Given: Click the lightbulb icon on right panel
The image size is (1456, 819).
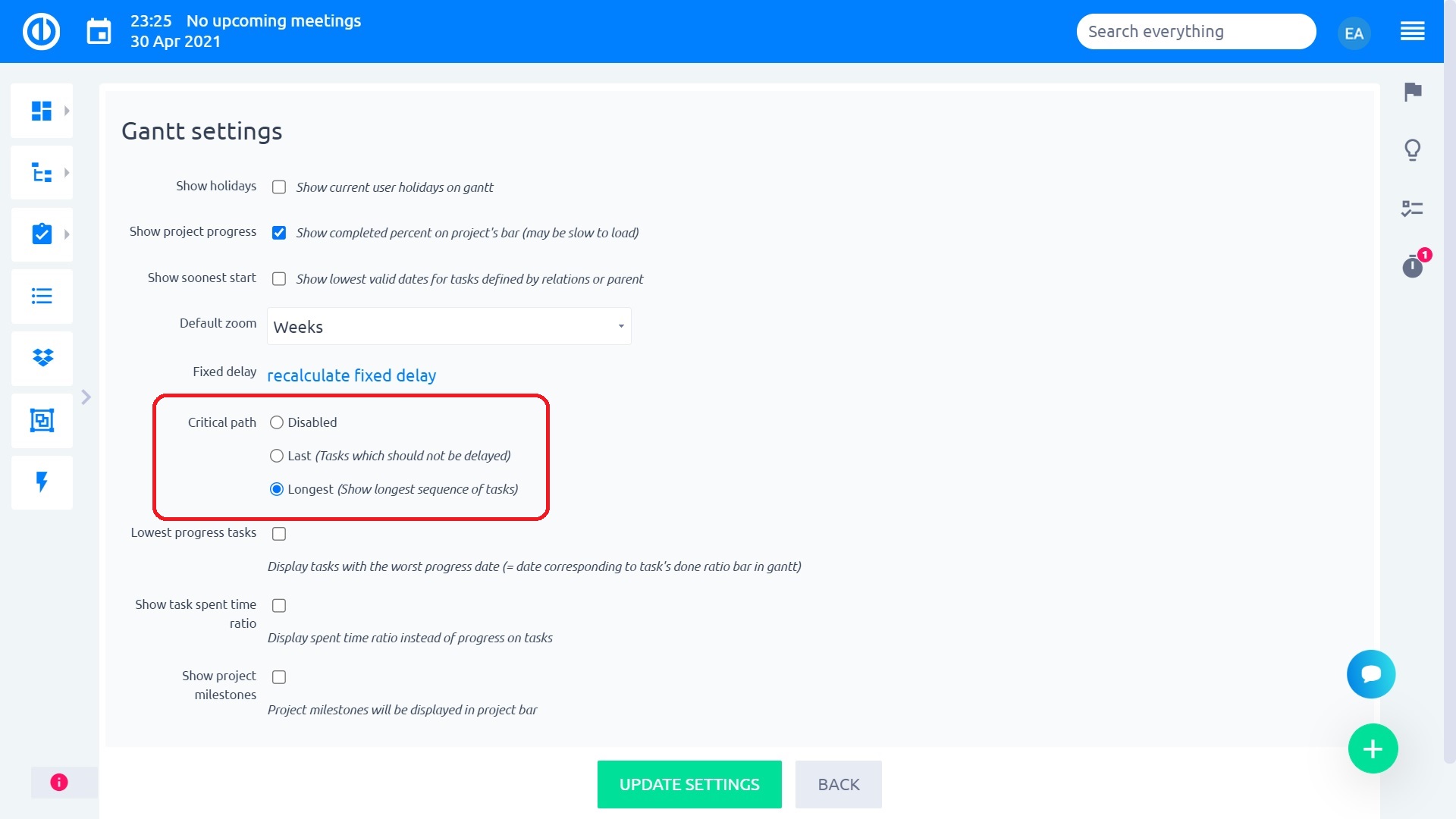Looking at the screenshot, I should (x=1413, y=150).
